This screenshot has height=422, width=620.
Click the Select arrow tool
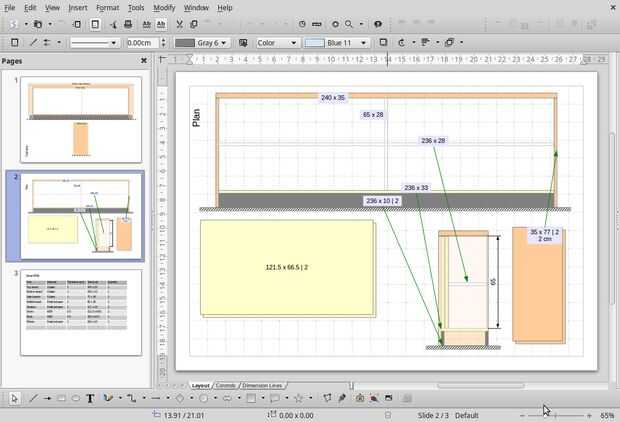coord(15,398)
